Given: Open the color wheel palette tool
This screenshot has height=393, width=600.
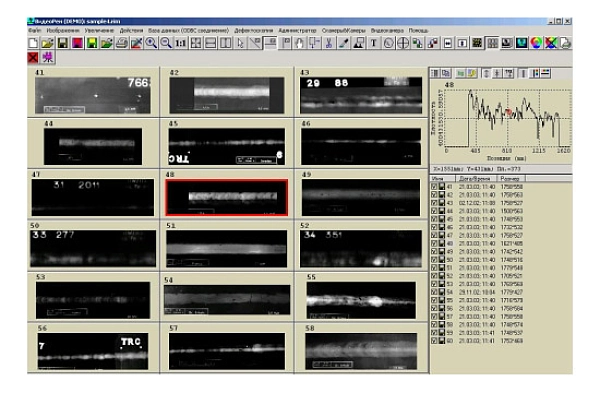Looking at the screenshot, I should 536,43.
